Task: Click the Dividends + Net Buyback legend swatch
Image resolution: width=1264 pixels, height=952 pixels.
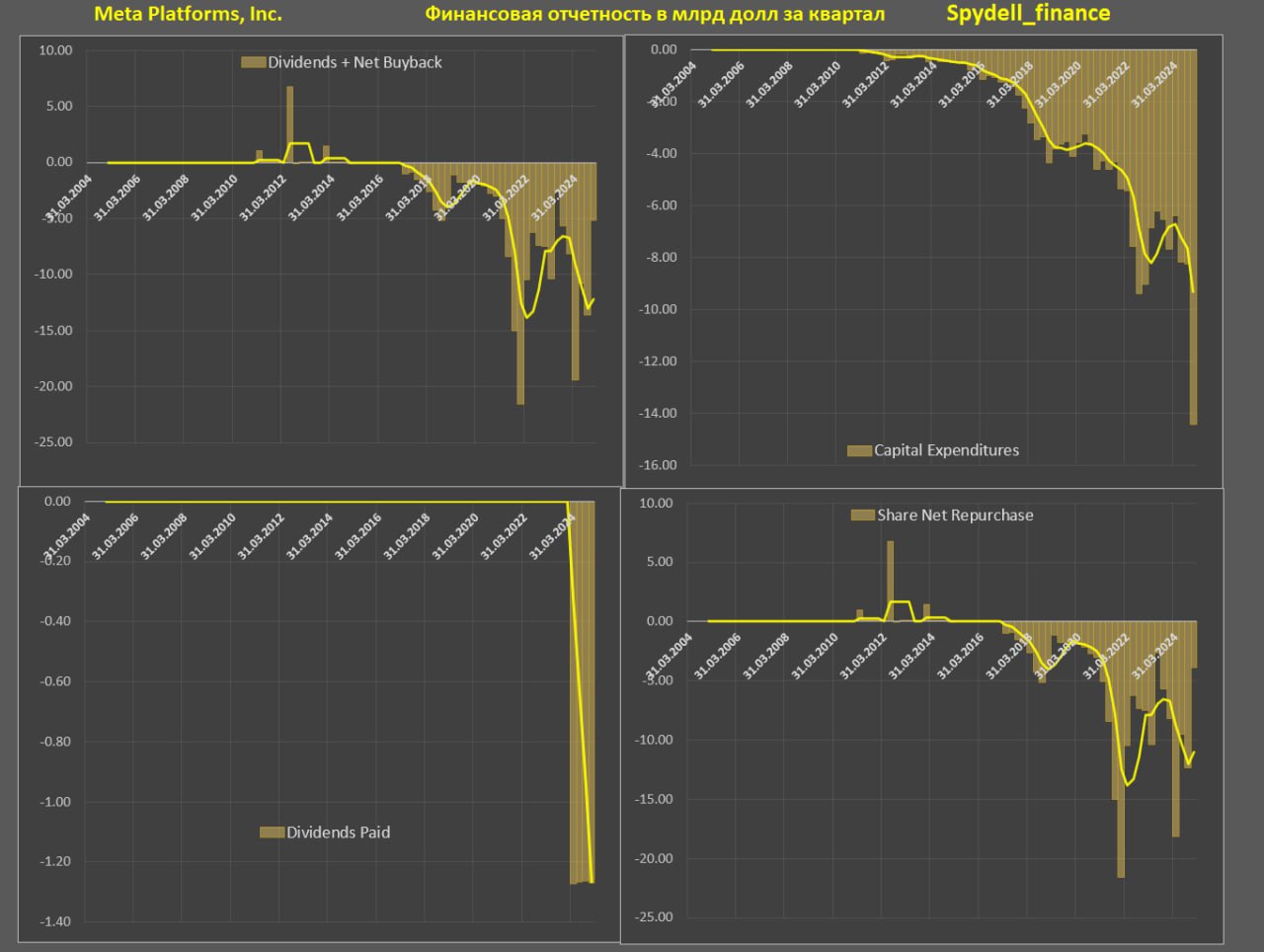Action: coord(253,62)
